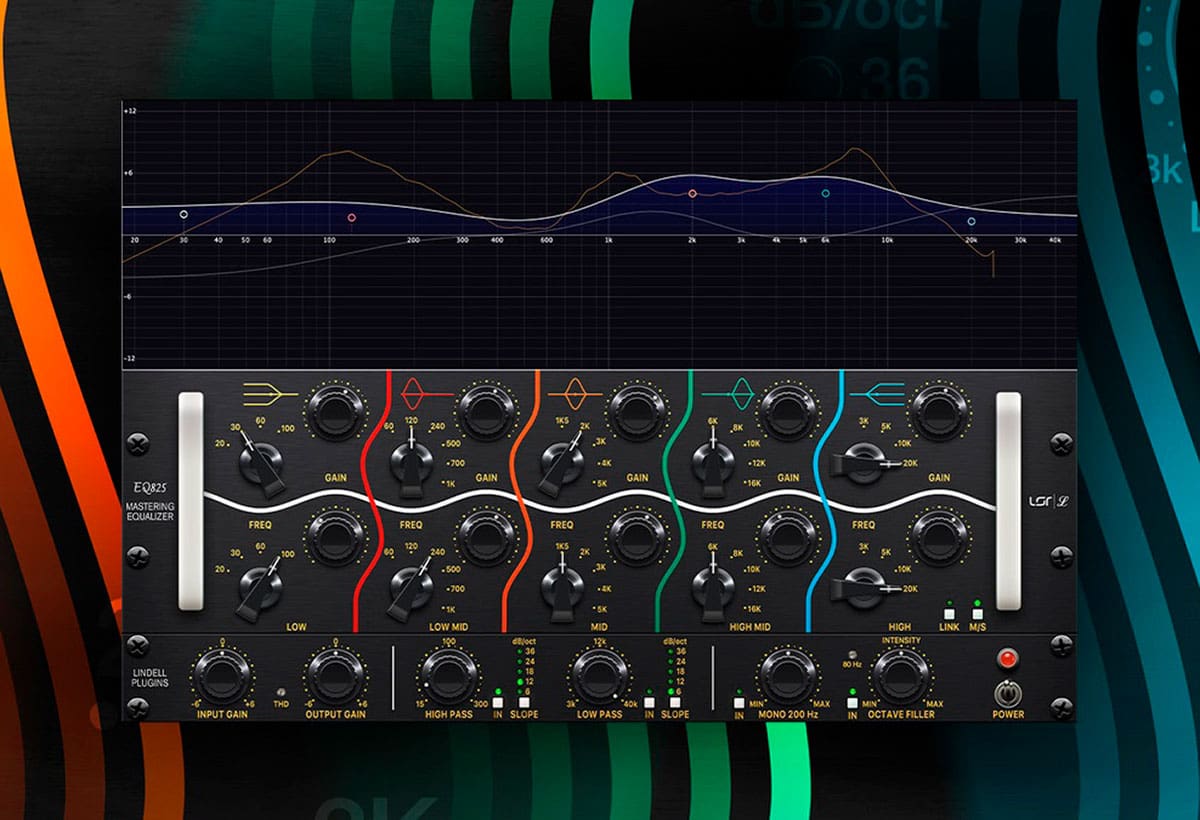
Task: Toggle the Mono 200 Hz IN button
Action: pyautogui.click(x=739, y=703)
